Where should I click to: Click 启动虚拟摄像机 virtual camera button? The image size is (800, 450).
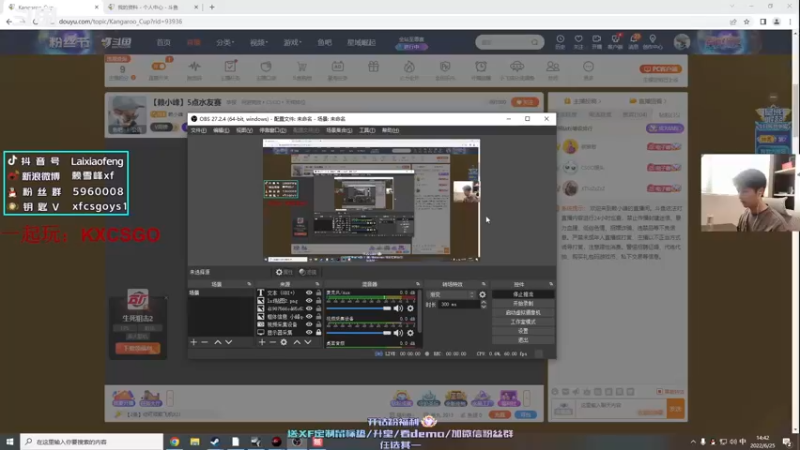[523, 313]
